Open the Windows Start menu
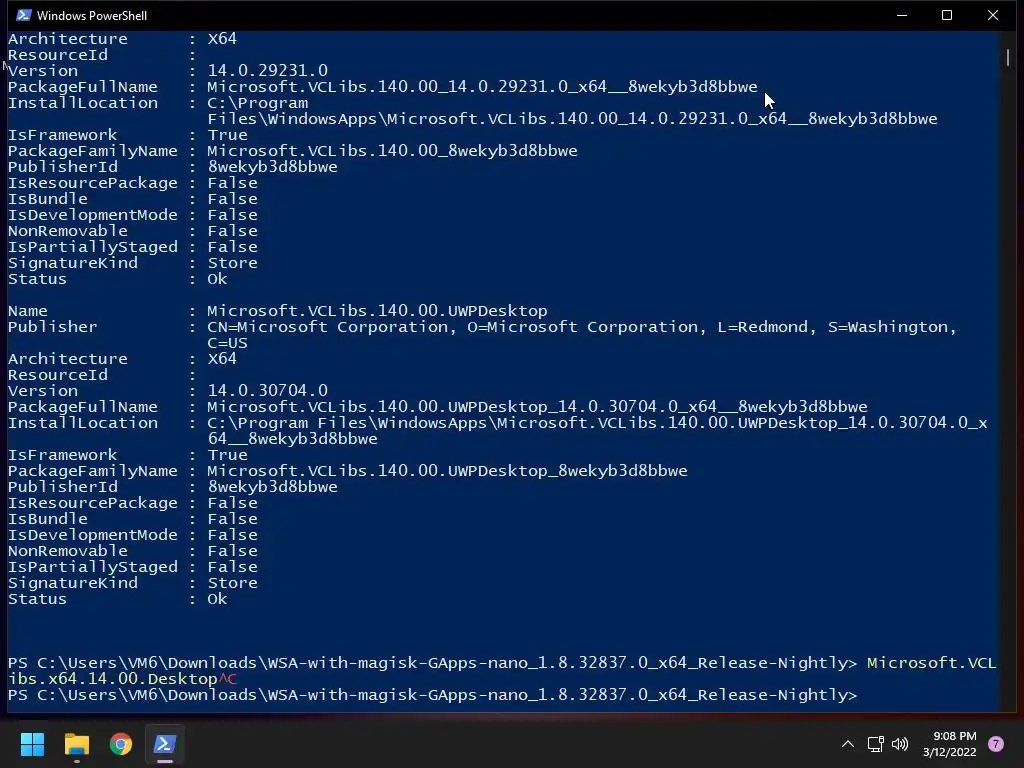This screenshot has width=1024, height=768. point(32,744)
